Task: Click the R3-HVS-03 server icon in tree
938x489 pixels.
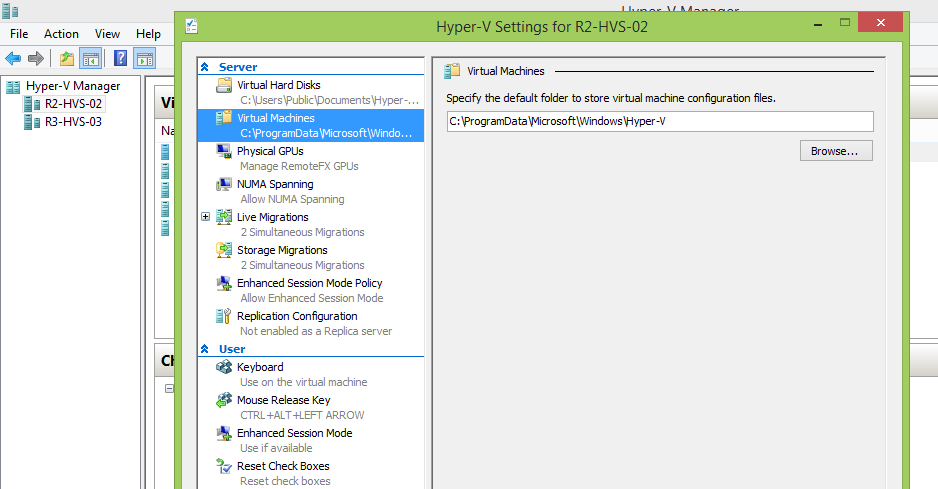Action: tap(32, 122)
